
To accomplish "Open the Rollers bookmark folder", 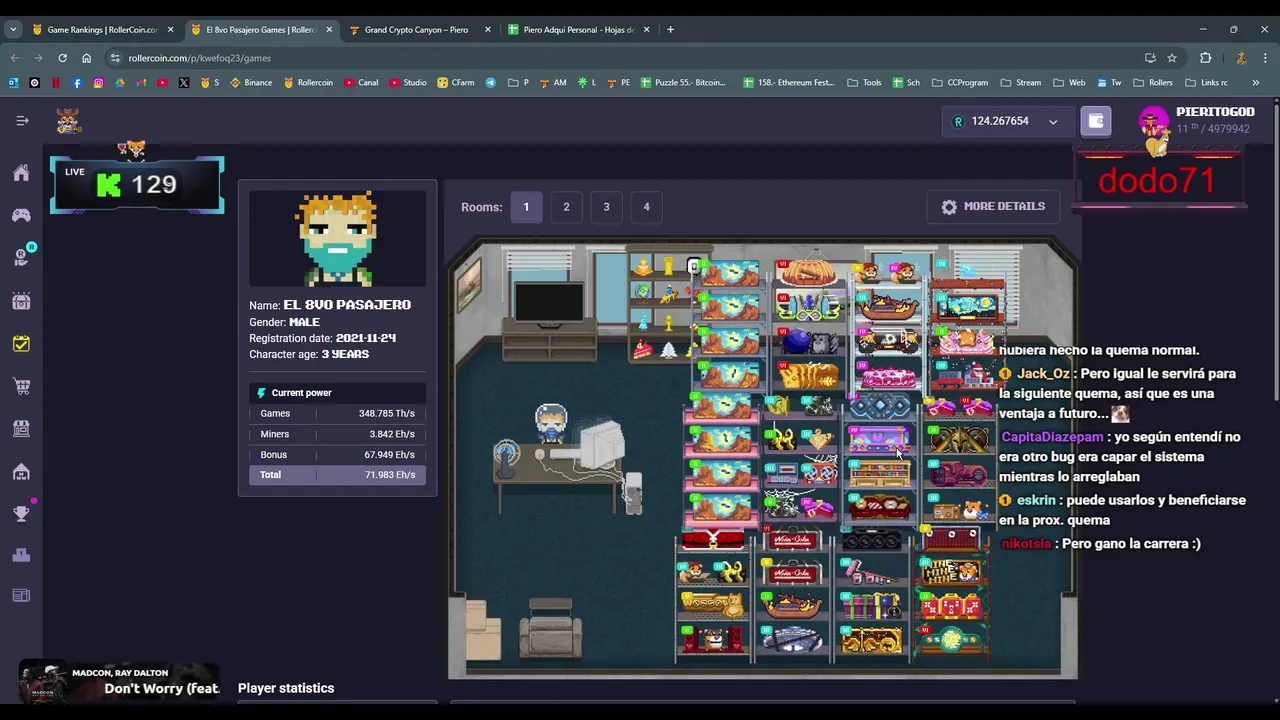I will coord(1153,83).
